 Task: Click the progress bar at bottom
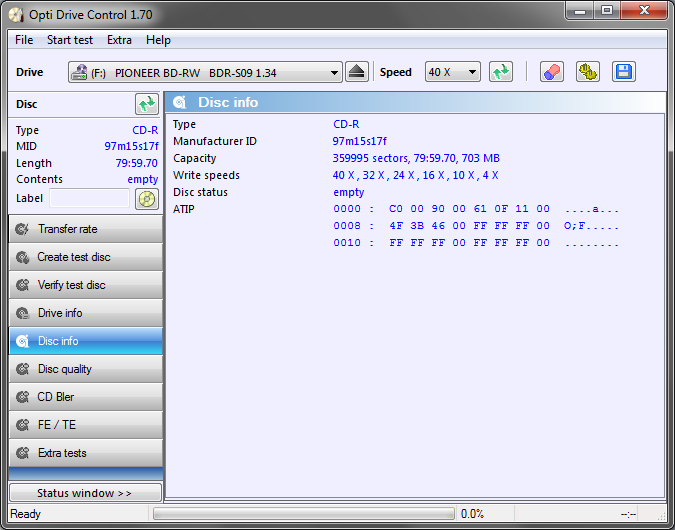click(304, 514)
